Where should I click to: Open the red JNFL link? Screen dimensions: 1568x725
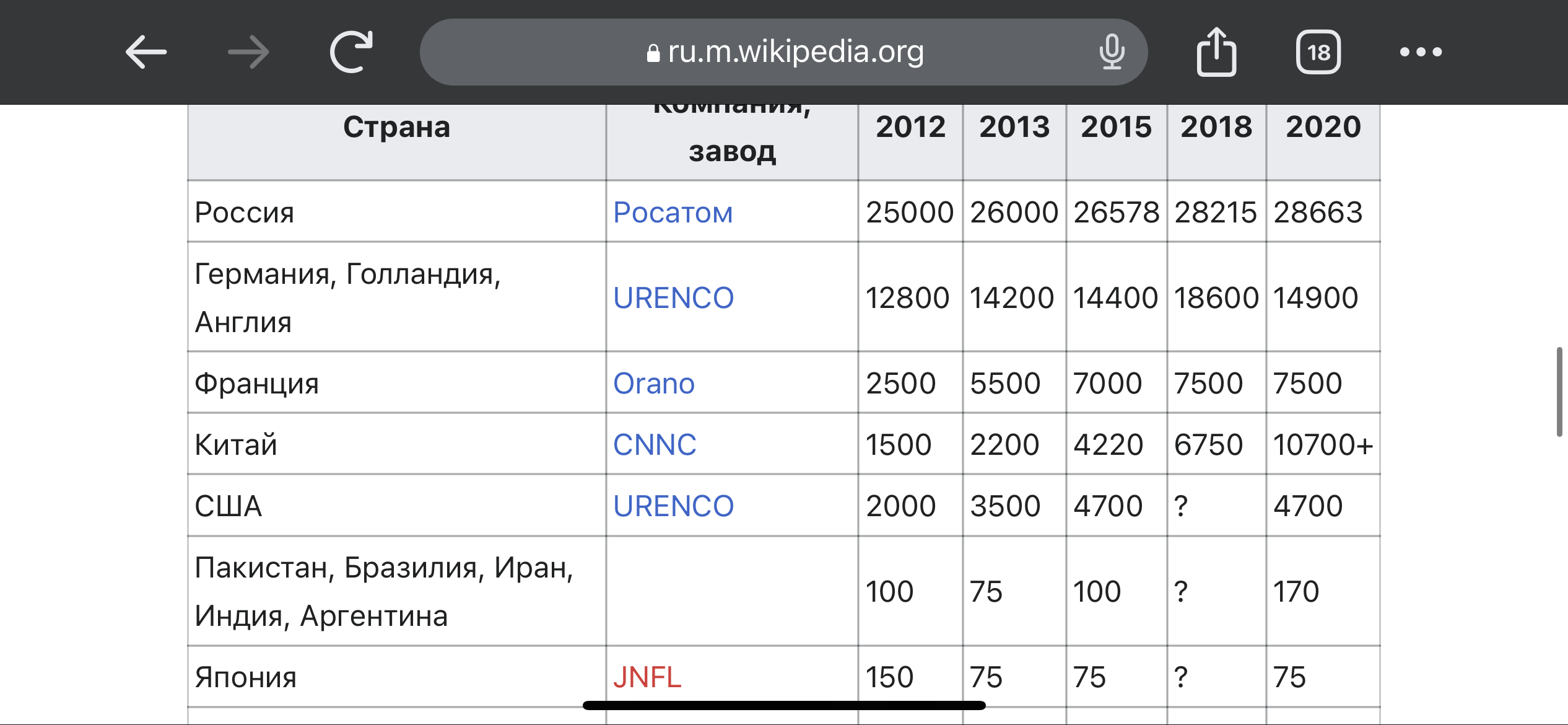point(647,677)
